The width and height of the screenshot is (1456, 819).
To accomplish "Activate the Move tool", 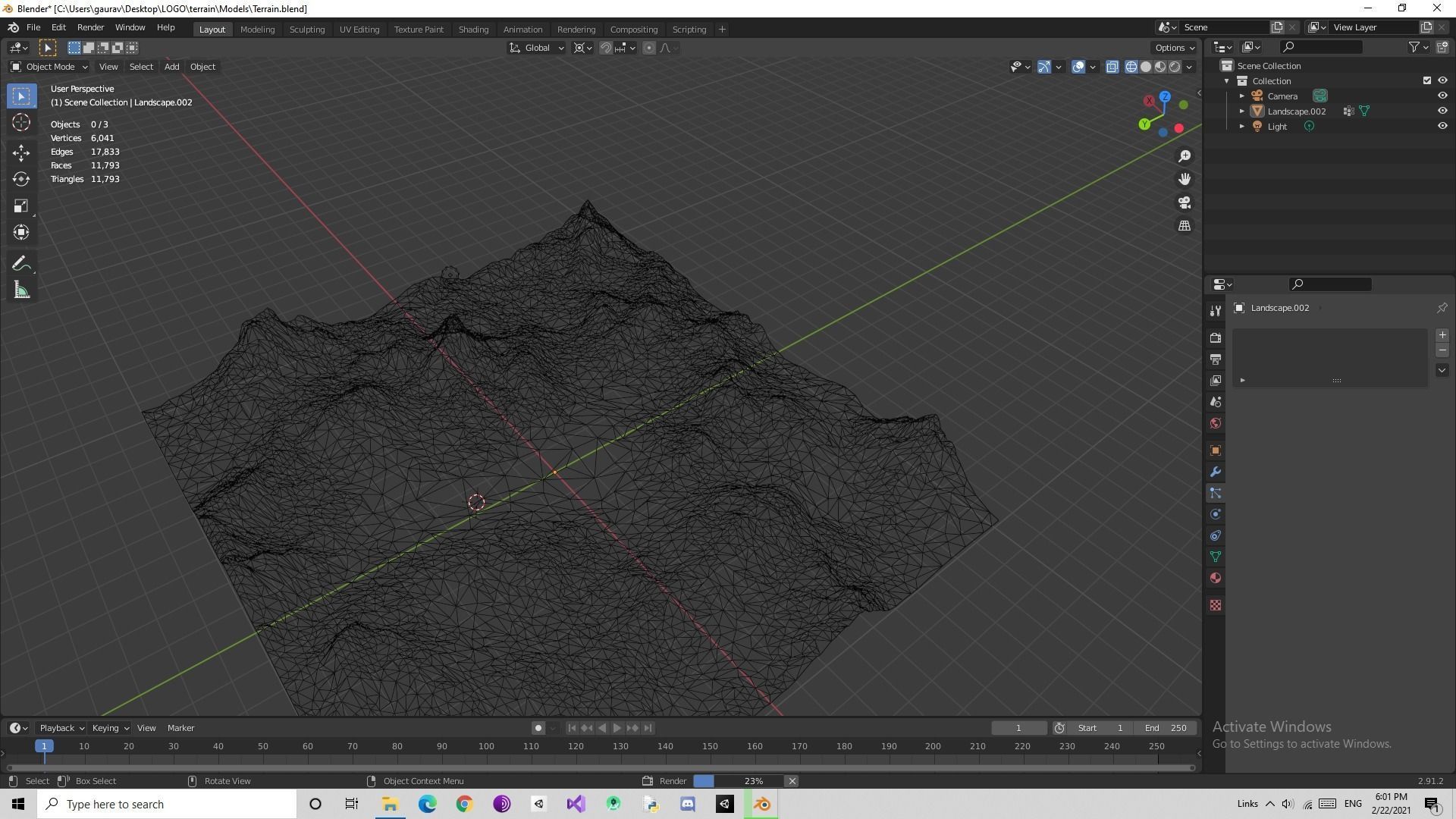I will (21, 152).
